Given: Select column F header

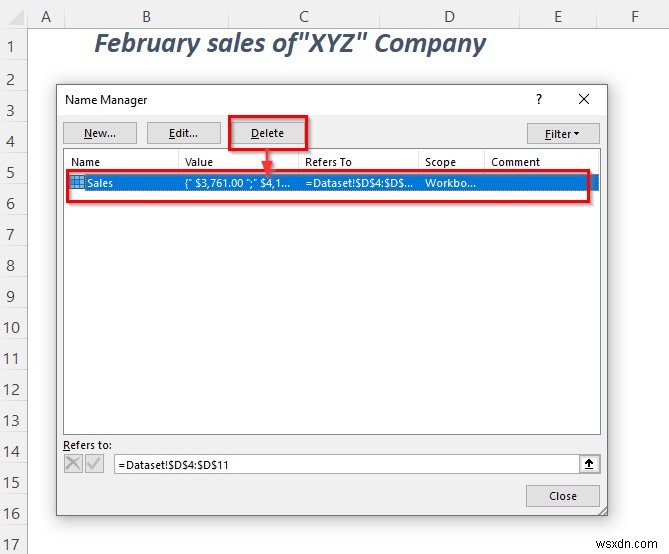Looking at the screenshot, I should (634, 17).
